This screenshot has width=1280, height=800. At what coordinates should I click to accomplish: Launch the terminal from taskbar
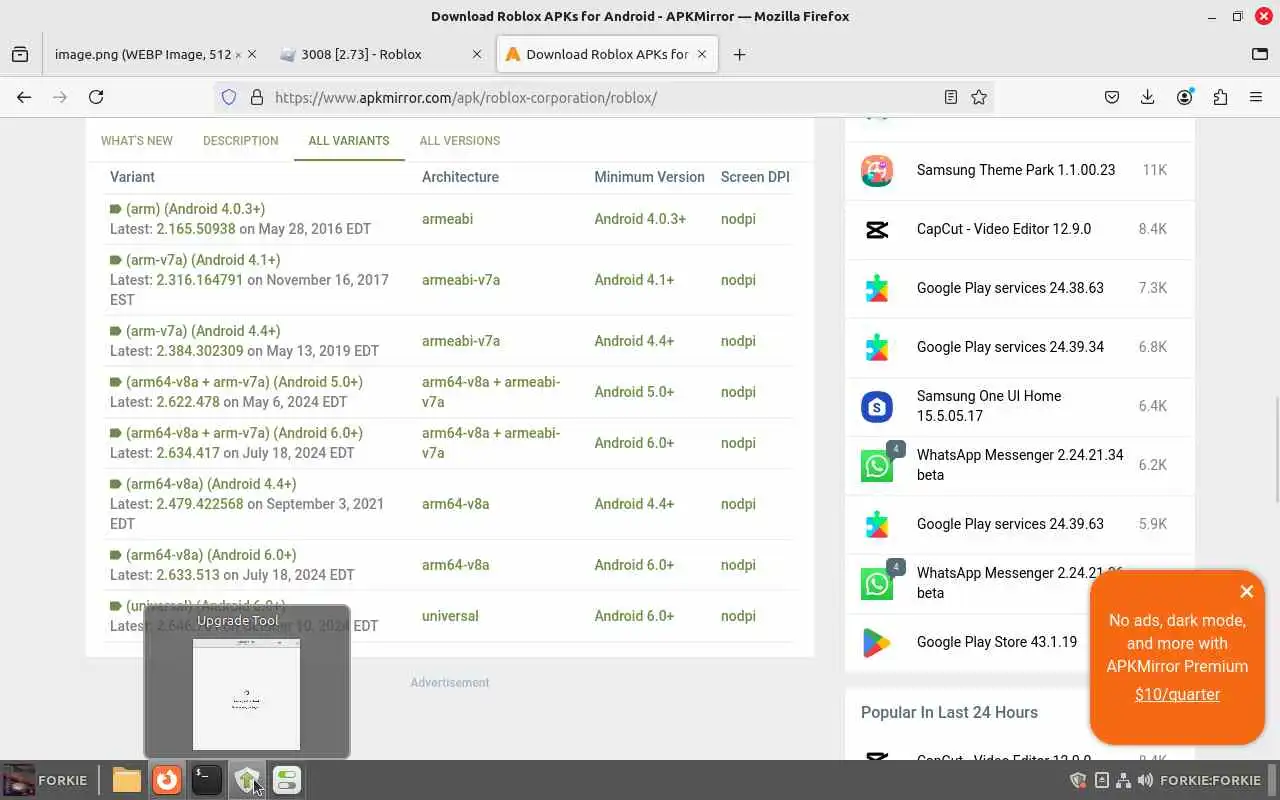point(207,780)
